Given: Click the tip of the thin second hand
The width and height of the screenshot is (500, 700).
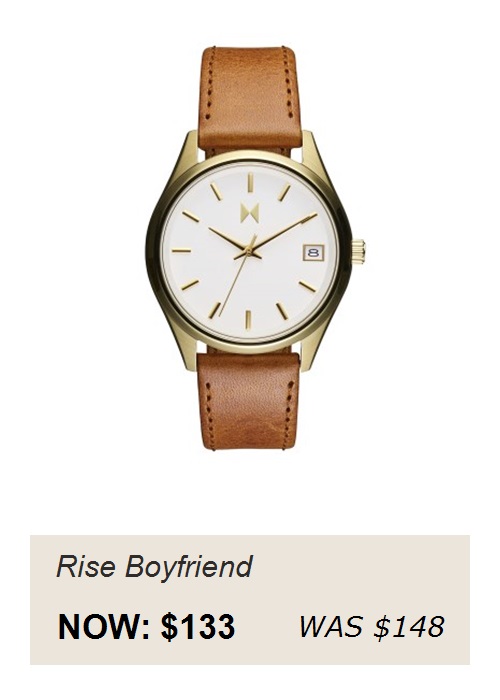Looking at the screenshot, I should tap(221, 312).
